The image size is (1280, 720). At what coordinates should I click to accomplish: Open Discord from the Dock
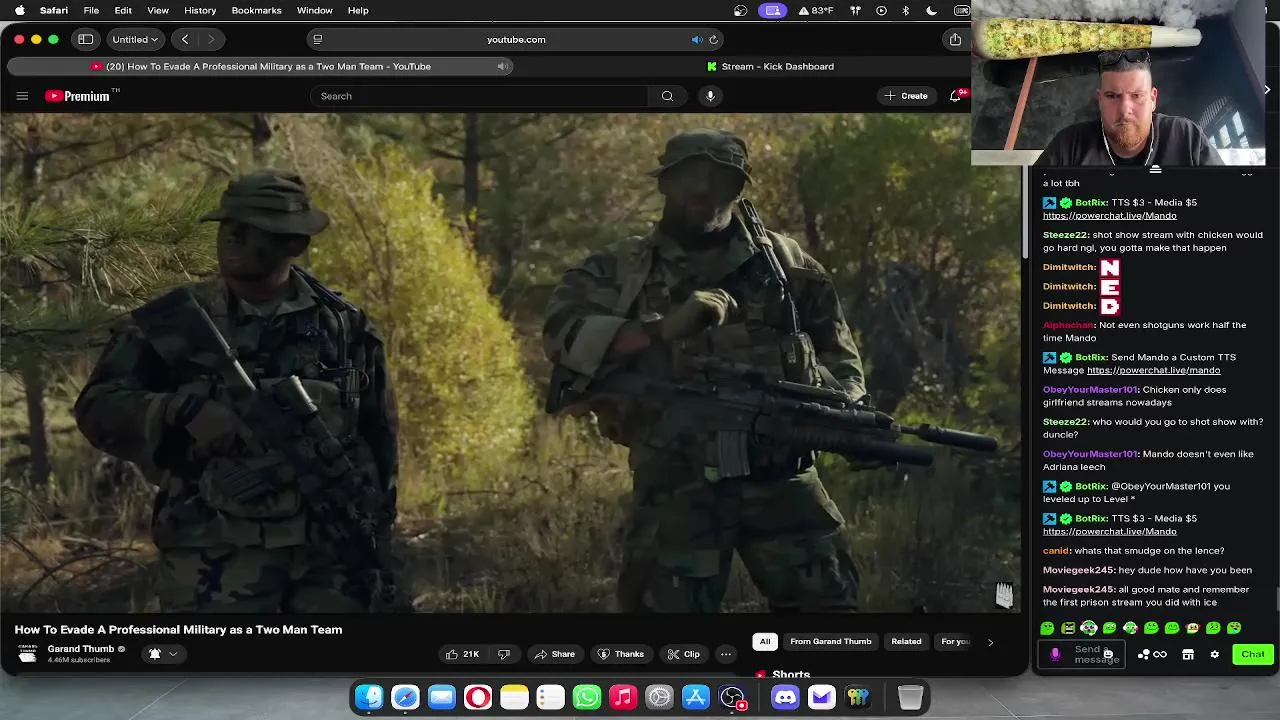[x=785, y=697]
